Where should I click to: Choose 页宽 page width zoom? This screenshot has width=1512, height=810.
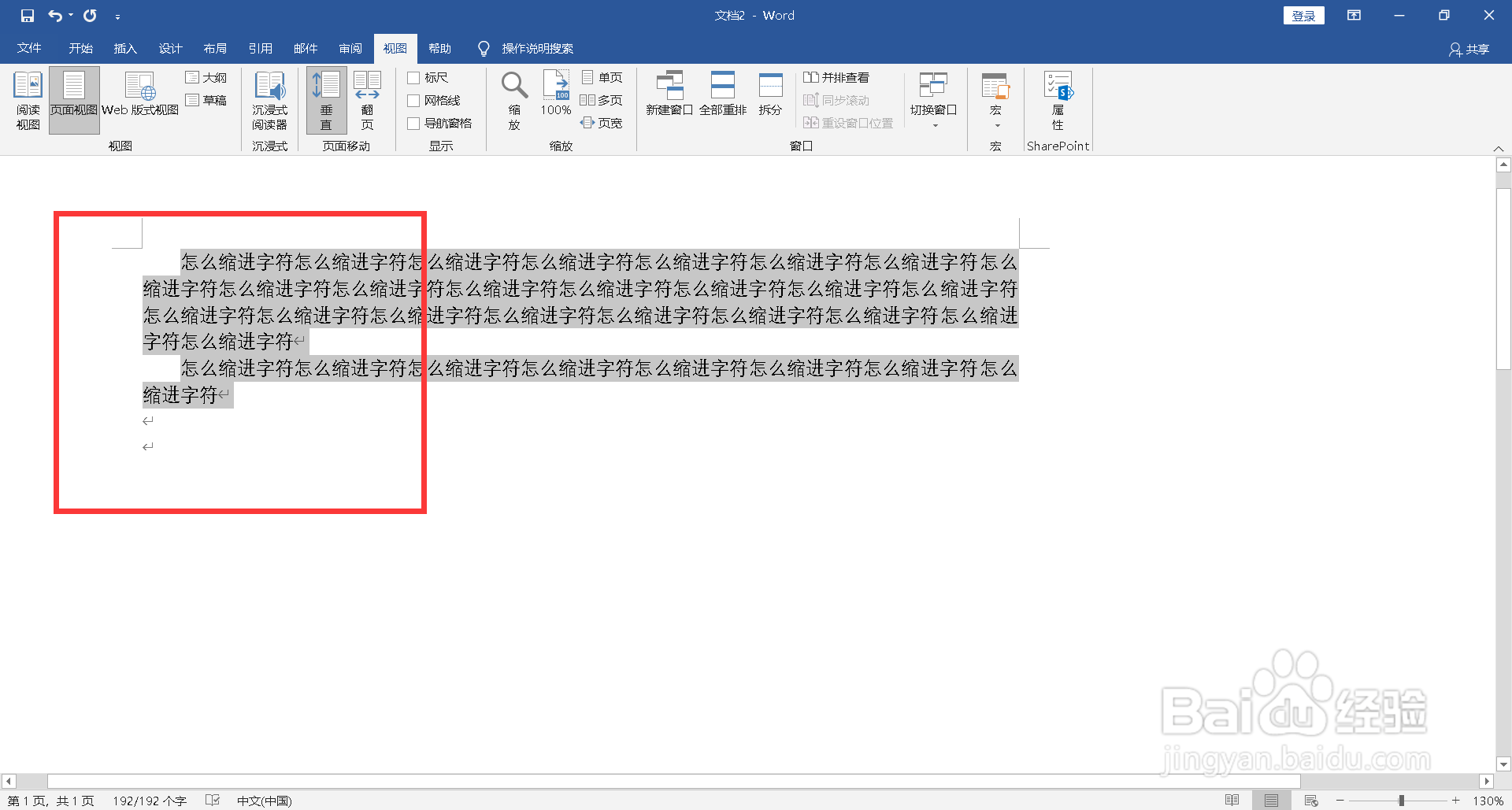602,124
